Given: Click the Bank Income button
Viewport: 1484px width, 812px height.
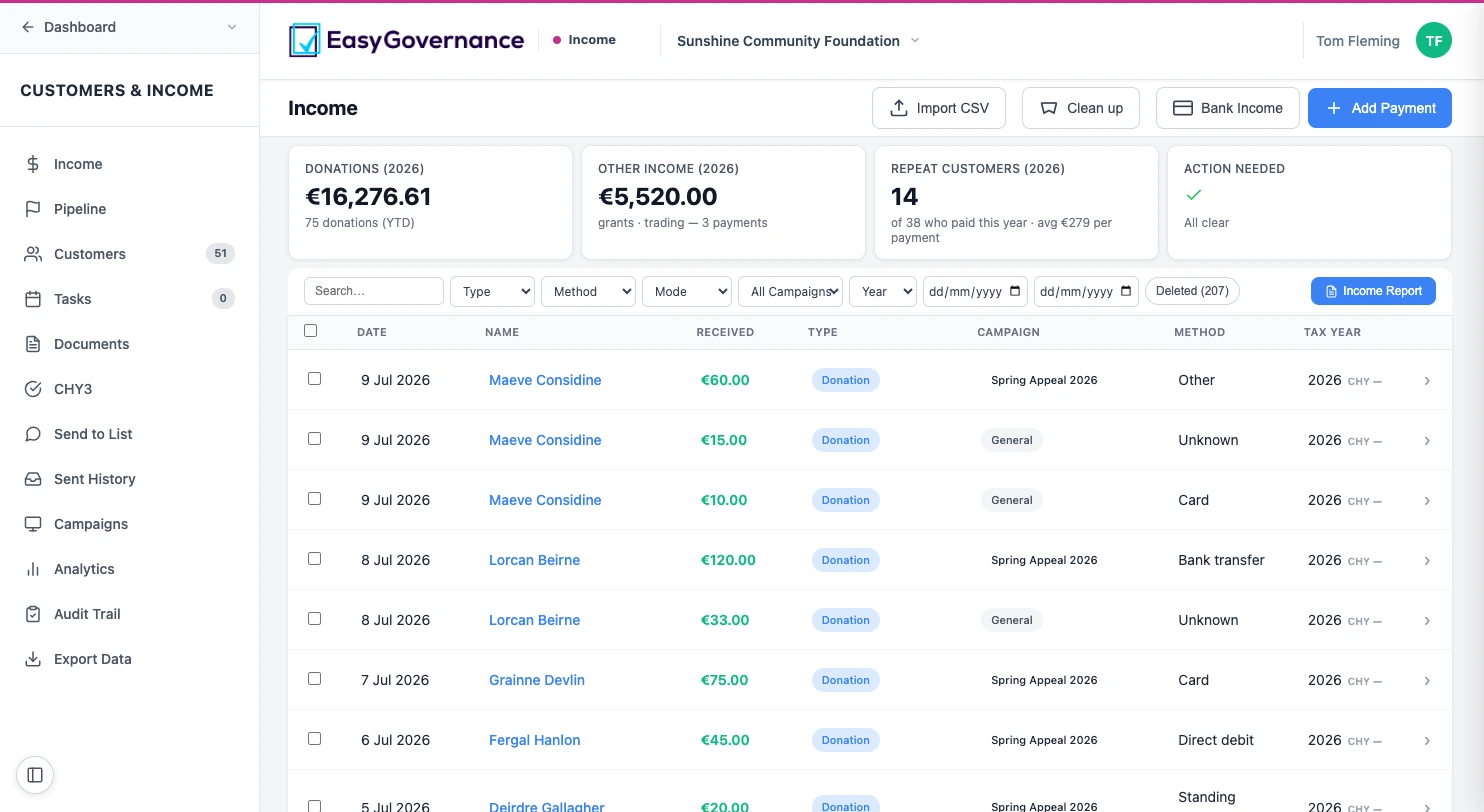Looking at the screenshot, I should pos(1227,108).
